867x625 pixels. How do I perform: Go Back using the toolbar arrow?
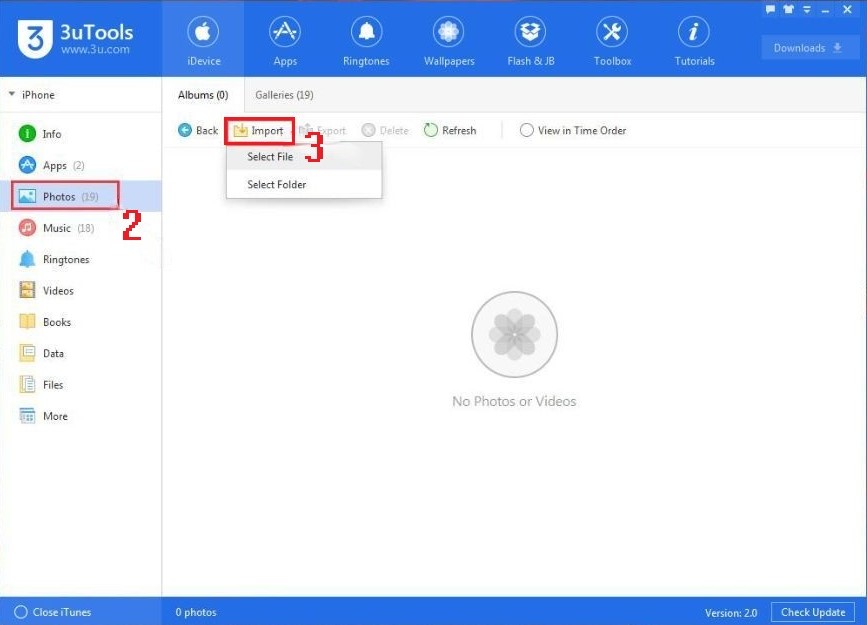[x=197, y=131]
